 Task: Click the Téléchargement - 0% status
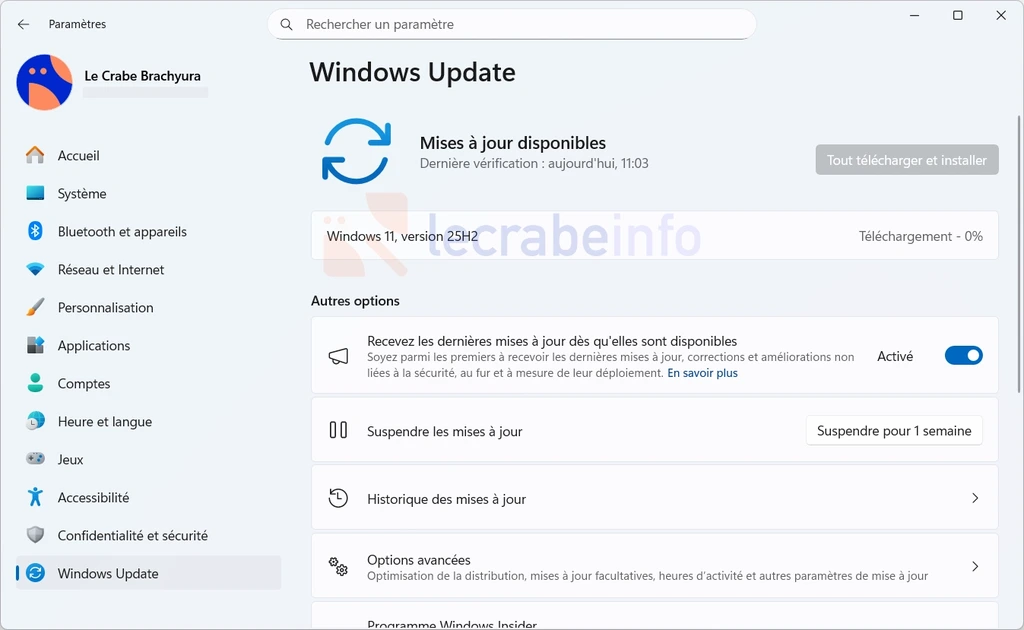(x=920, y=236)
